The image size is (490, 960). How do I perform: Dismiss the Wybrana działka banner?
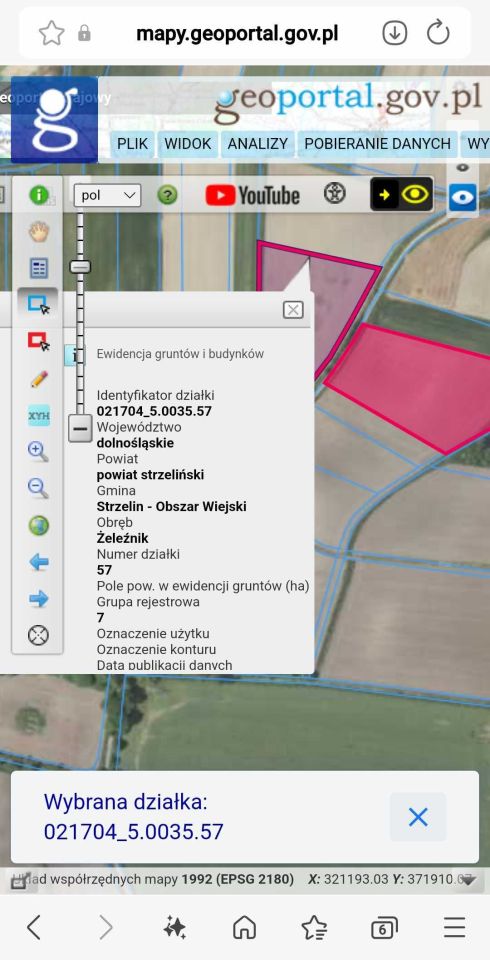[x=418, y=817]
